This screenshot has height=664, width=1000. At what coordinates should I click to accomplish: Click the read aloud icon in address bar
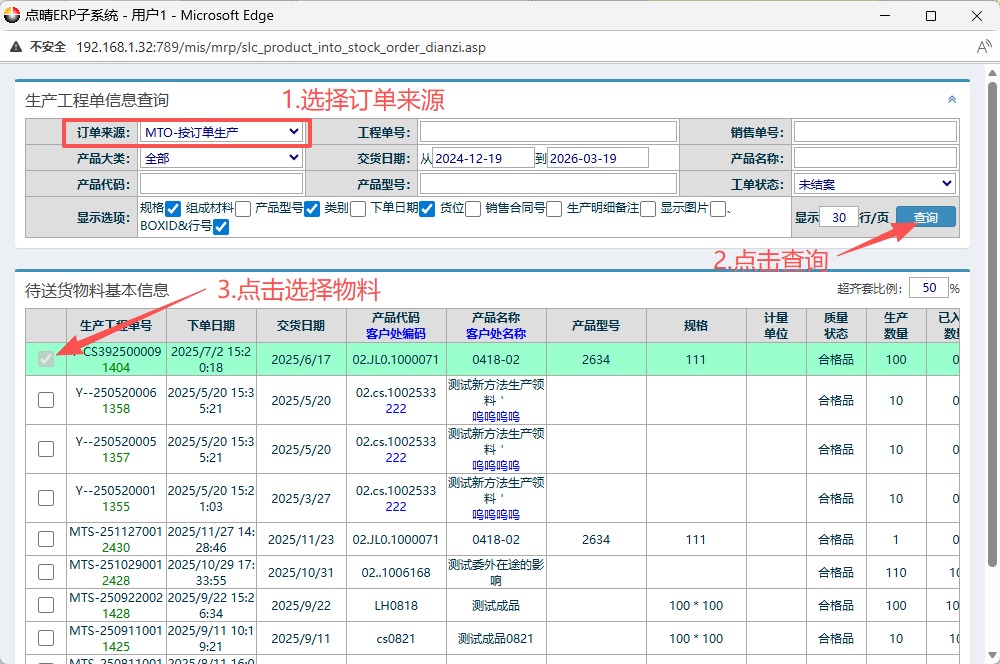[x=984, y=47]
